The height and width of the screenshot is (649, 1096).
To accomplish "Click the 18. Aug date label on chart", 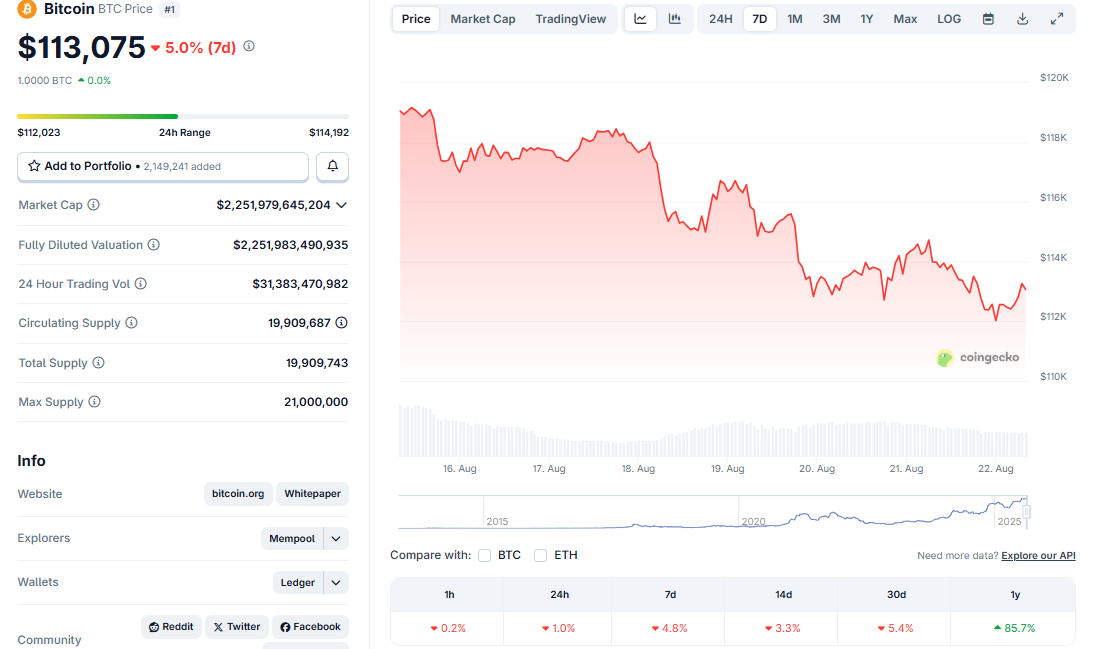I will click(638, 469).
